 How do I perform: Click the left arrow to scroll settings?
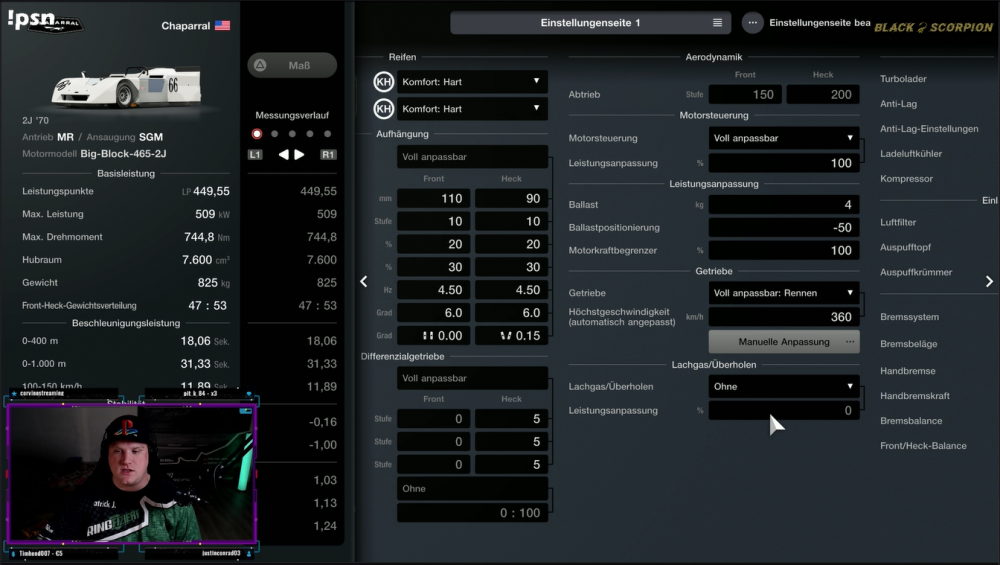click(364, 282)
